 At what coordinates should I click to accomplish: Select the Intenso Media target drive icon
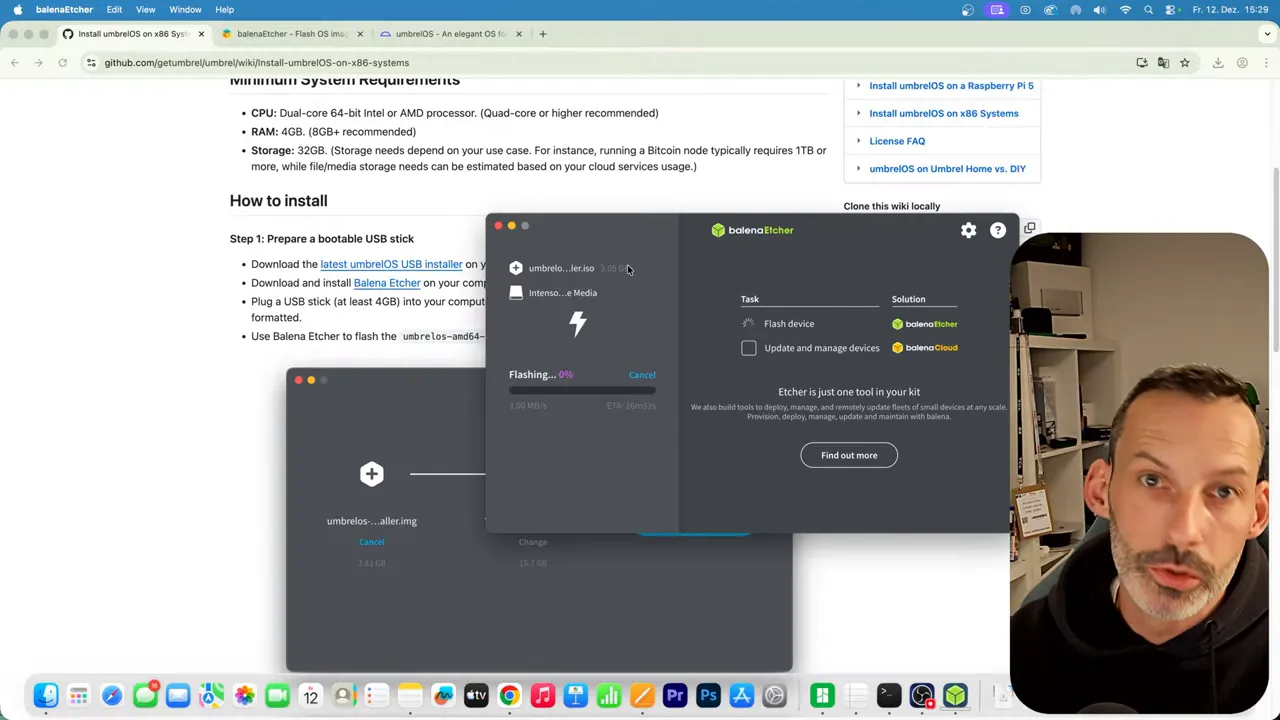pyautogui.click(x=516, y=292)
